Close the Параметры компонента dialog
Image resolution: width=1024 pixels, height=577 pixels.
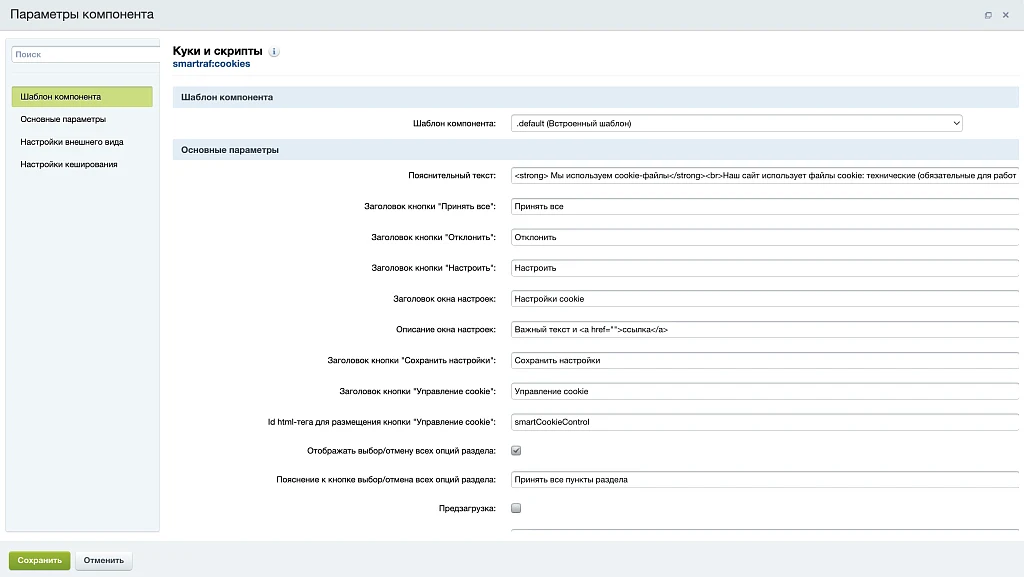pos(1006,15)
